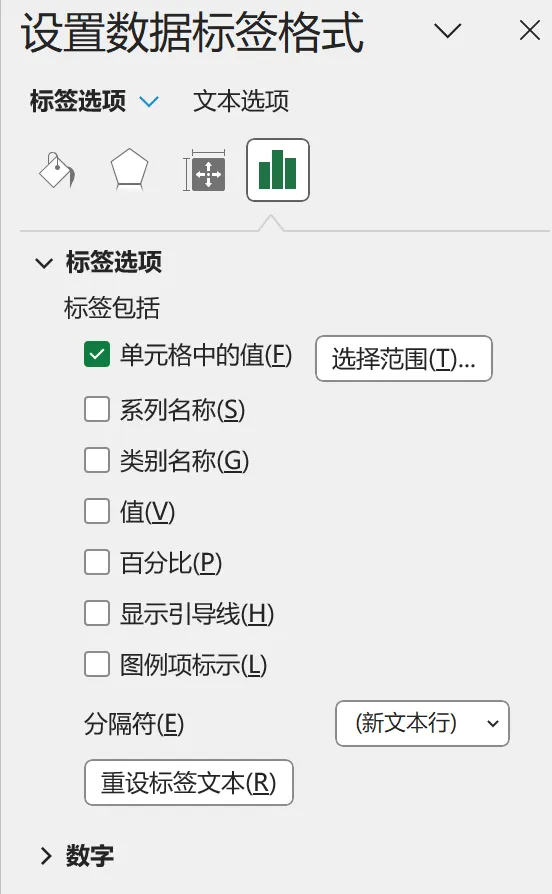
Task: Enable the 类别名称 checkbox
Action: click(x=97, y=460)
